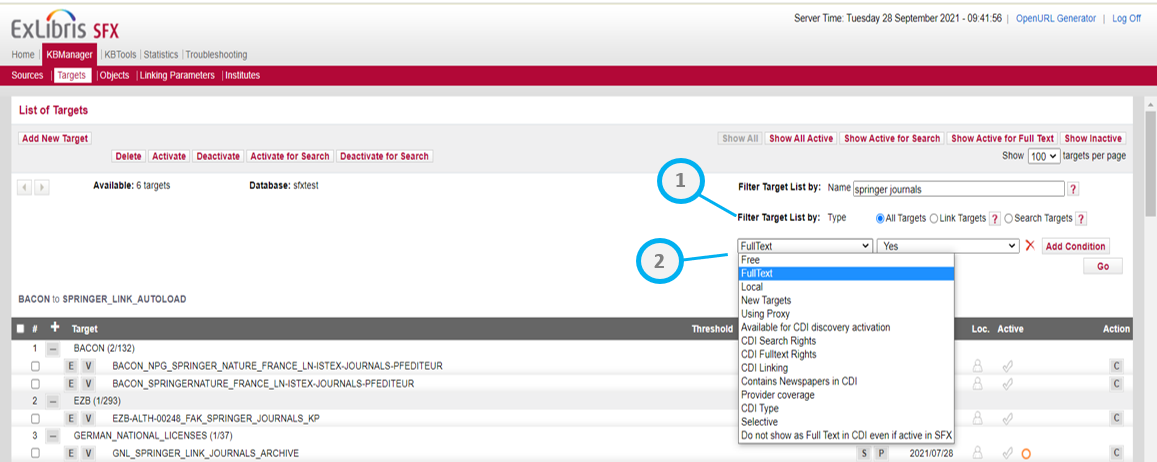Click Local person icon in EZB-ALTH-00248 row
The height and width of the screenshot is (462, 1157).
click(x=978, y=418)
